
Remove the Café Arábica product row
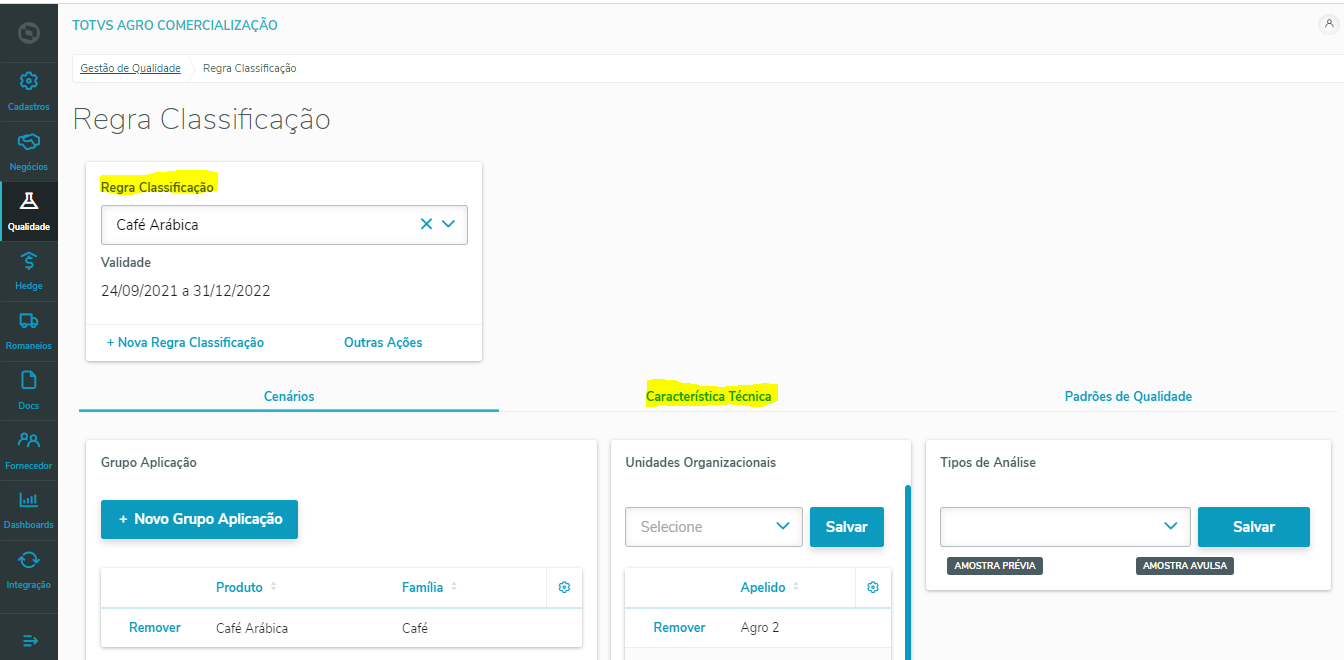click(x=155, y=628)
